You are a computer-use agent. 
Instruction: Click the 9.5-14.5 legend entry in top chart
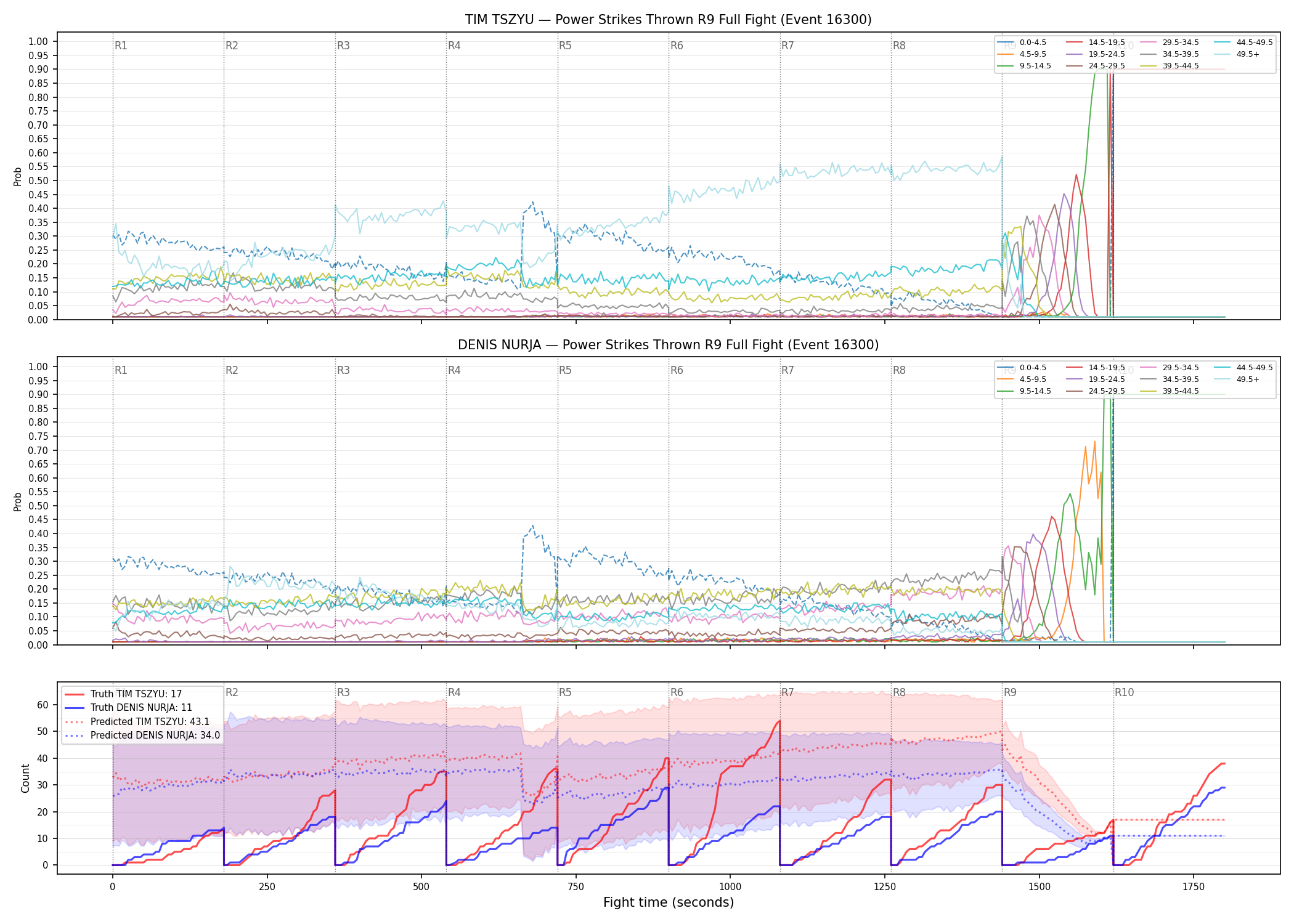1024,66
